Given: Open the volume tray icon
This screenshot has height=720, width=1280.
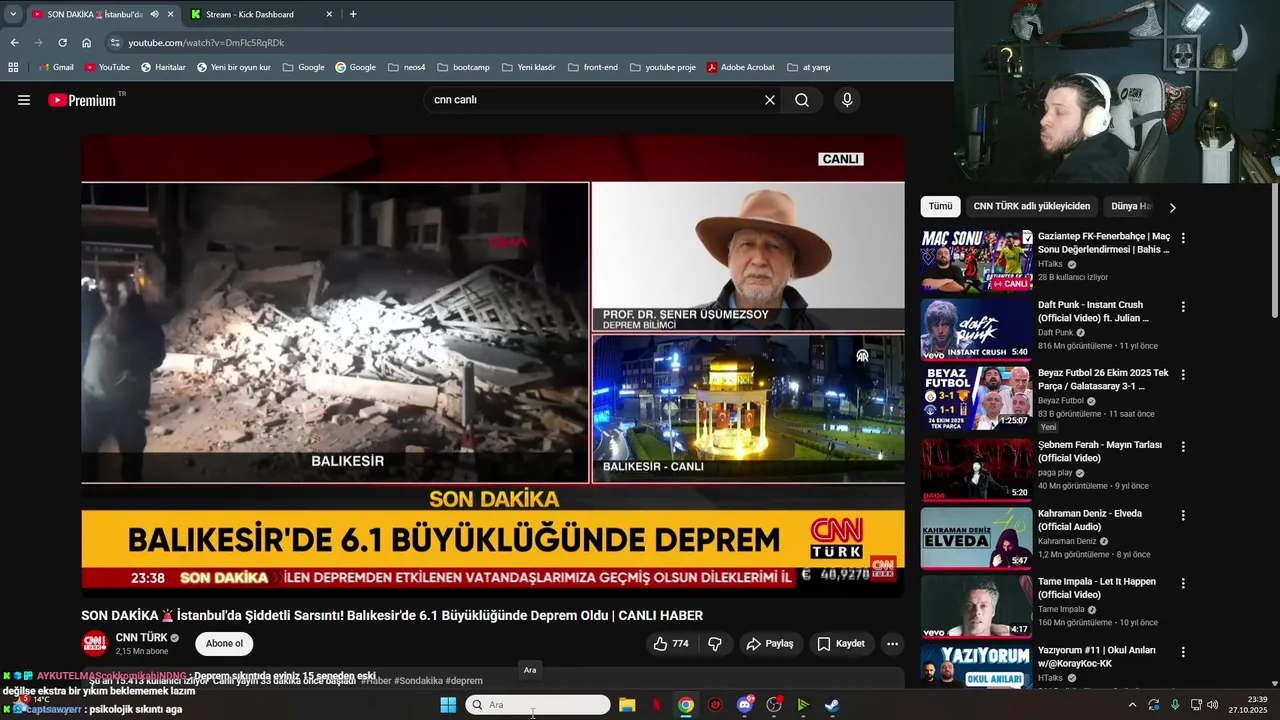Looking at the screenshot, I should 1213,705.
